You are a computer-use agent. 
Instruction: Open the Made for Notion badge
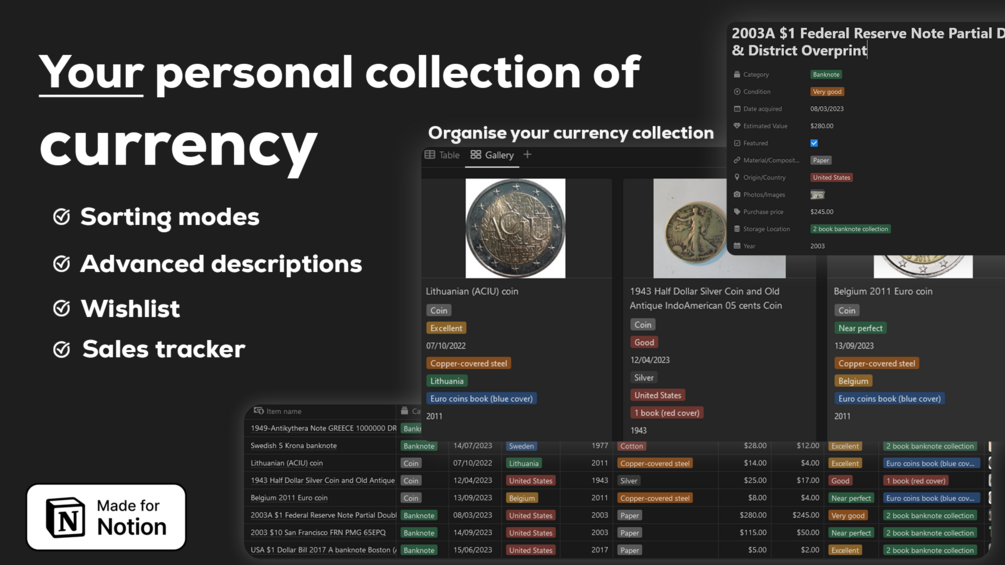[106, 517]
